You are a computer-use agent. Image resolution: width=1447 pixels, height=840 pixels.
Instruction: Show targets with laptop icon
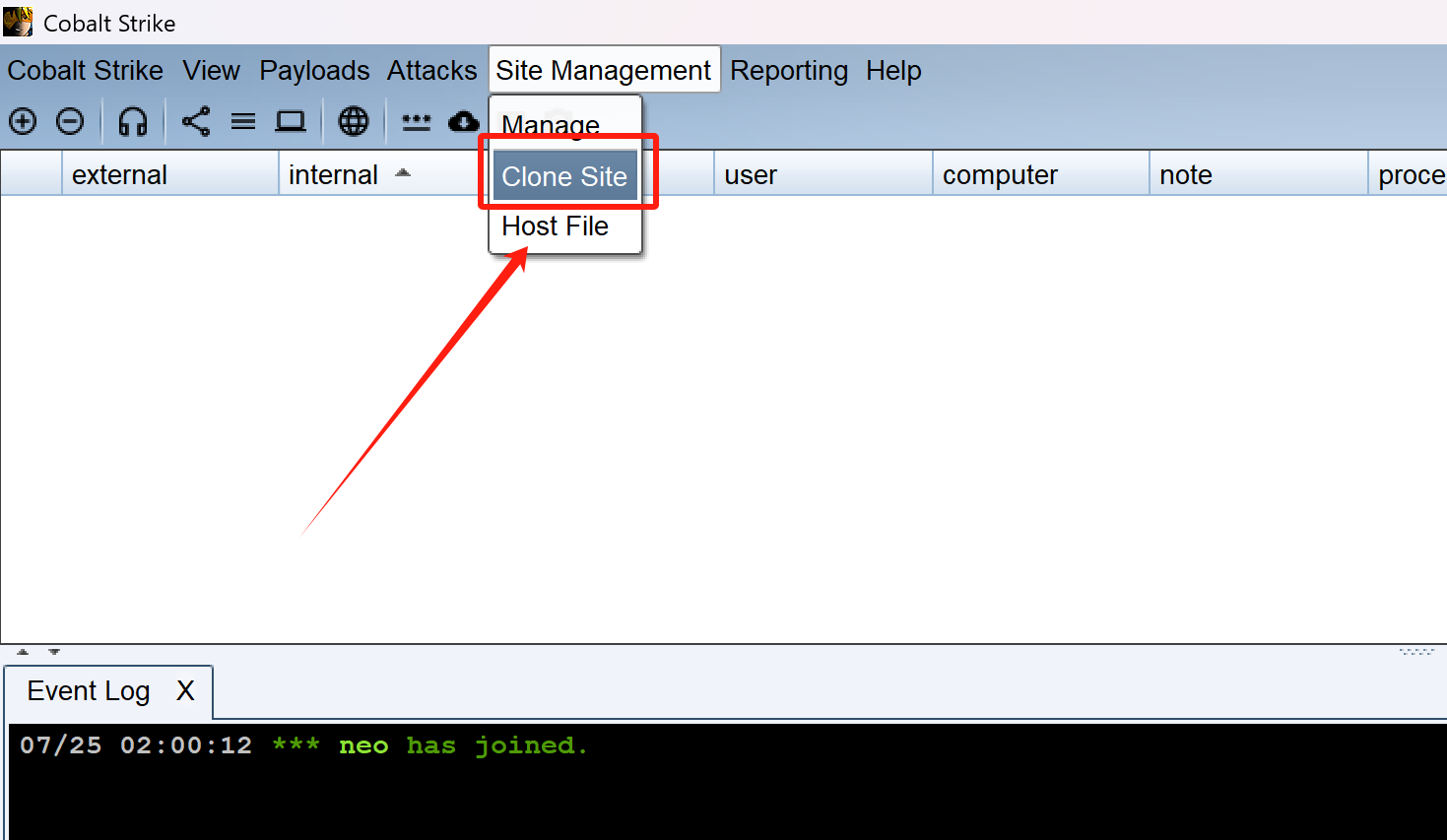[x=291, y=121]
